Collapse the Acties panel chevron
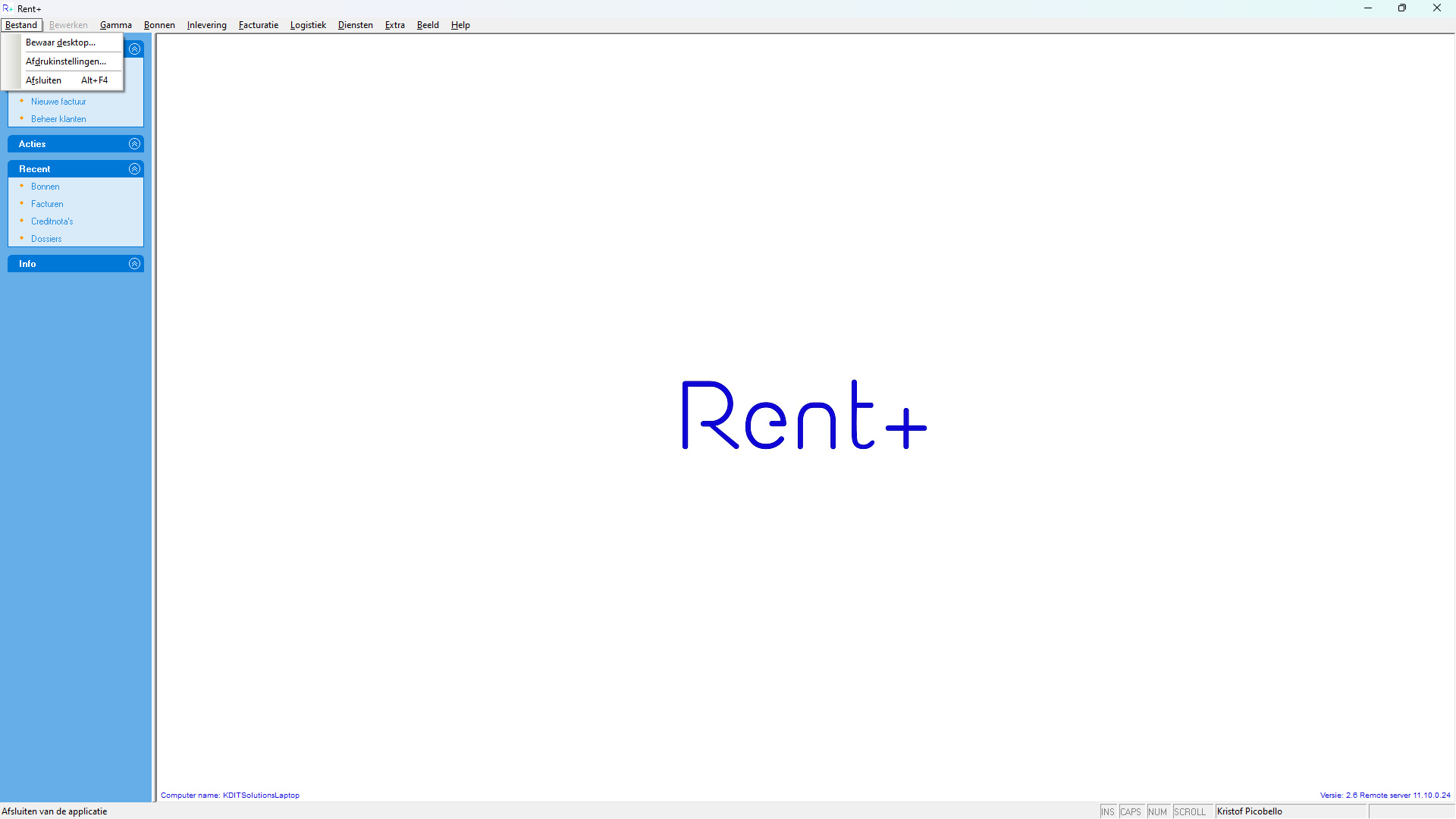This screenshot has height=819, width=1456. (134, 144)
